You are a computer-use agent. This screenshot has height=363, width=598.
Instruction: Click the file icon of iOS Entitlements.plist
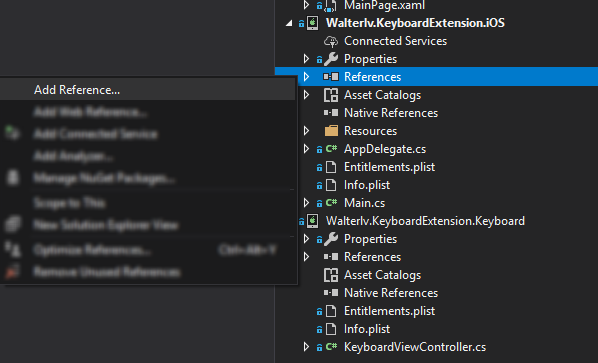tap(331, 167)
